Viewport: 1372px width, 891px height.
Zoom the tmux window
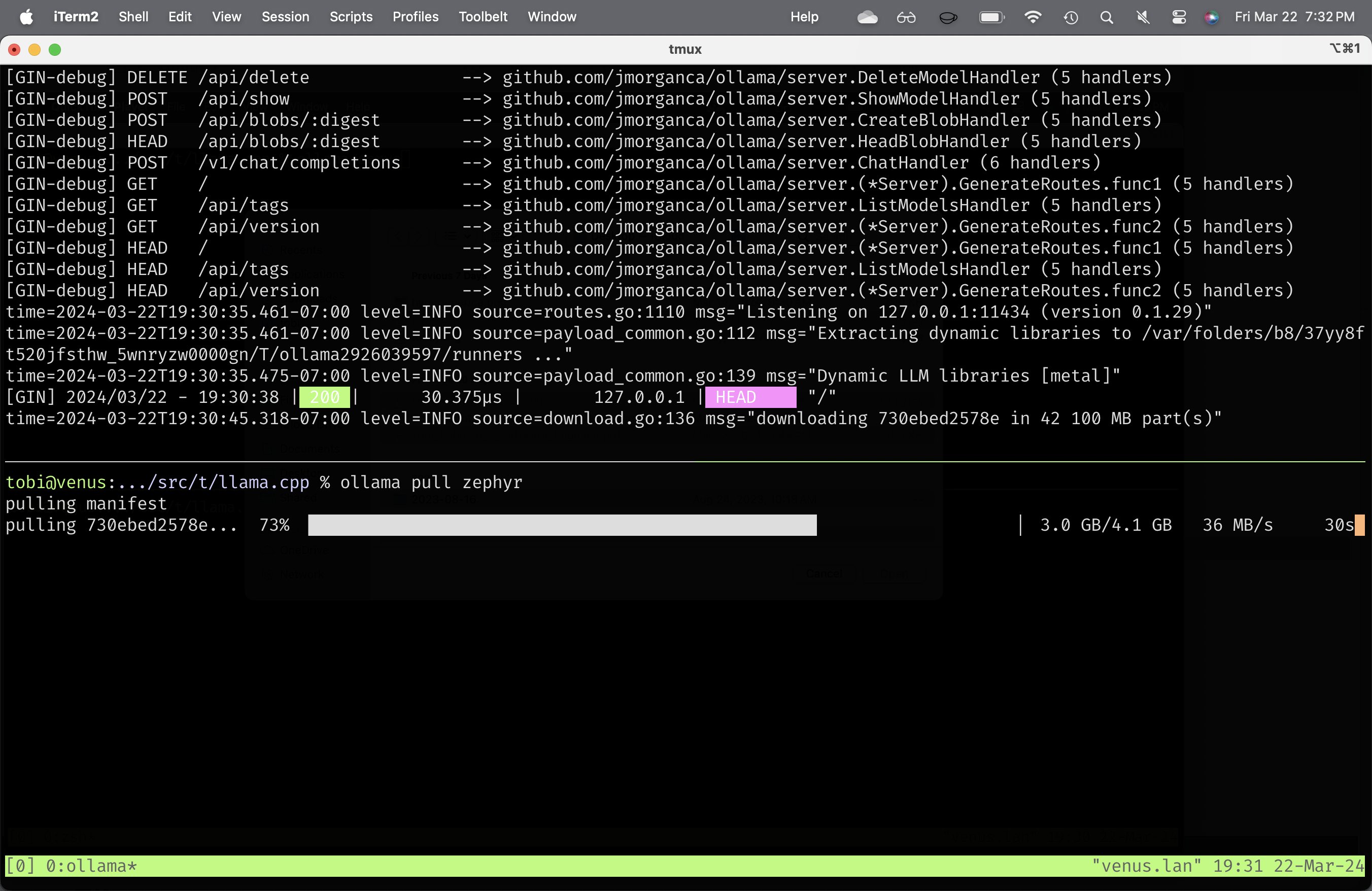click(x=55, y=50)
